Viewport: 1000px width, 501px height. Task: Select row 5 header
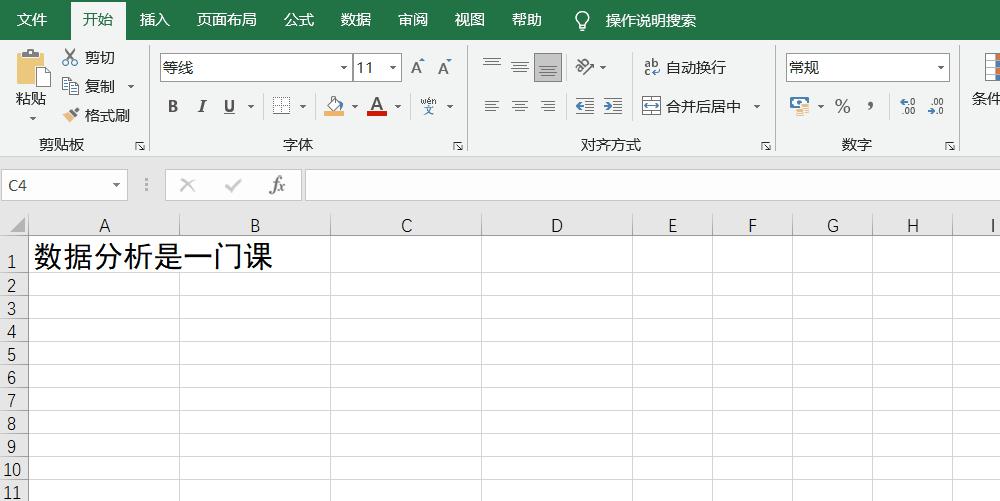(x=14, y=354)
